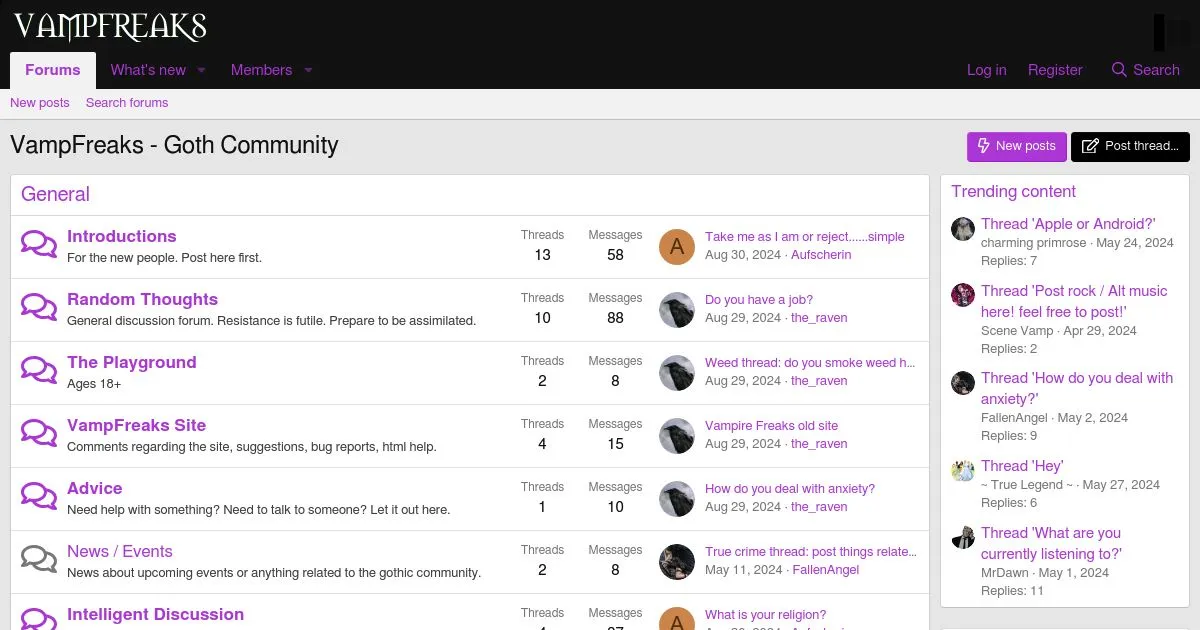Click Random Thoughts message count 88
This screenshot has height=630, width=1200.
(615, 318)
